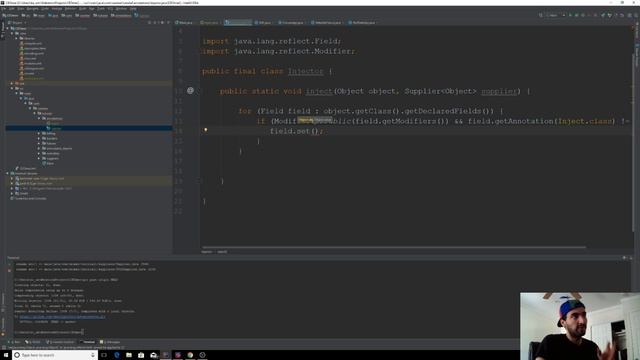Start debugging with the Debug bug icon
Image resolution: width=640 pixels, height=360 pixels.
click(576, 16)
